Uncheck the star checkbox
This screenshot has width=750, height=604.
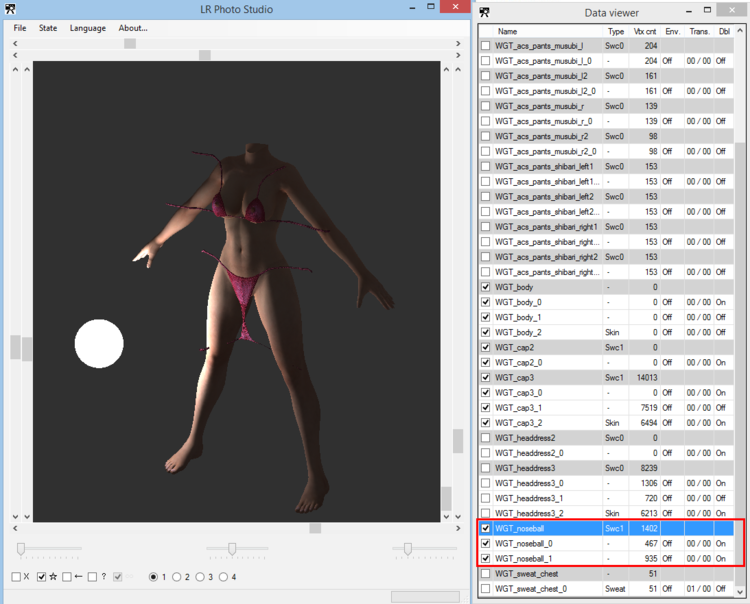click(42, 577)
